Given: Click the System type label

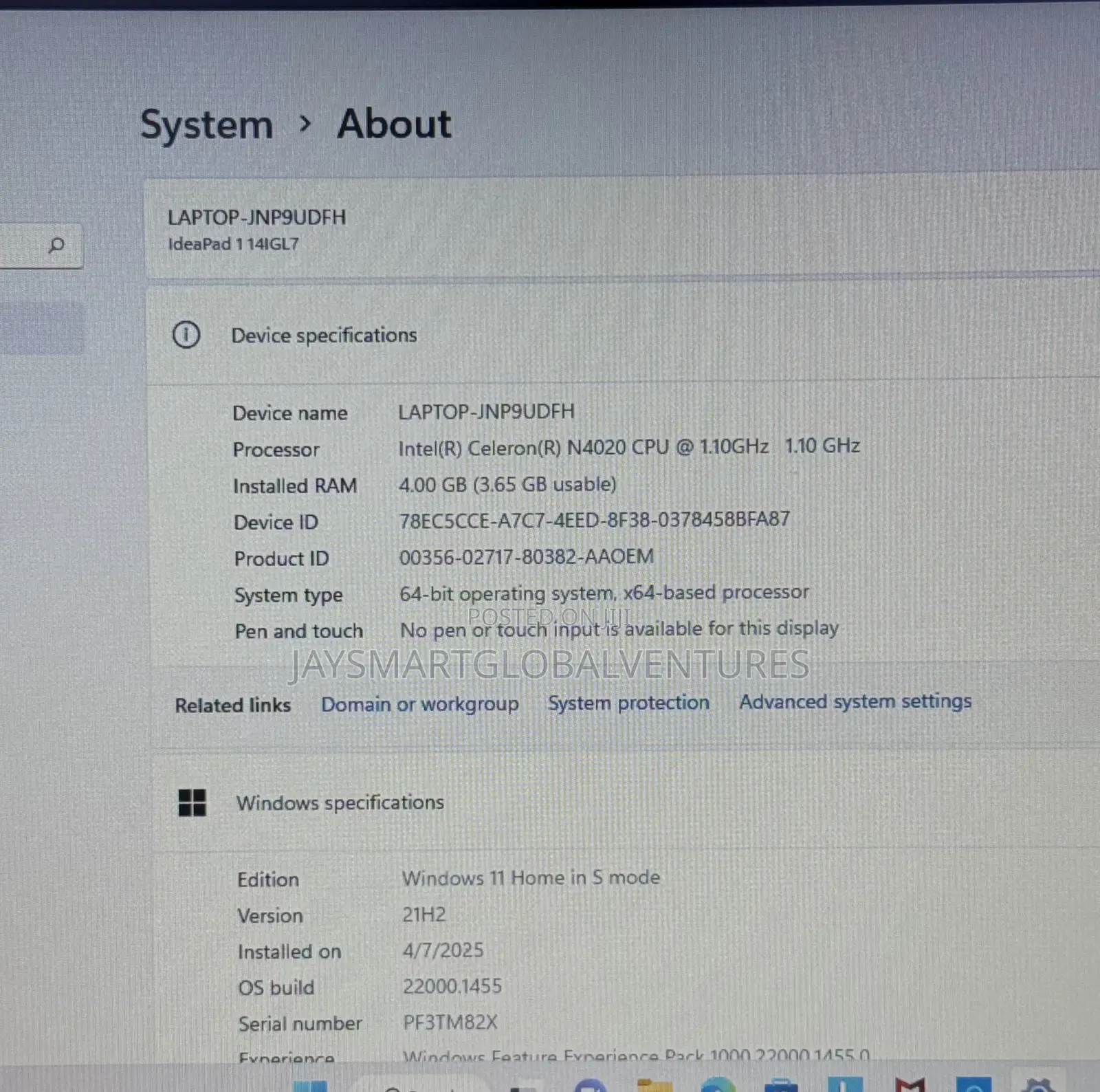Looking at the screenshot, I should (x=289, y=596).
